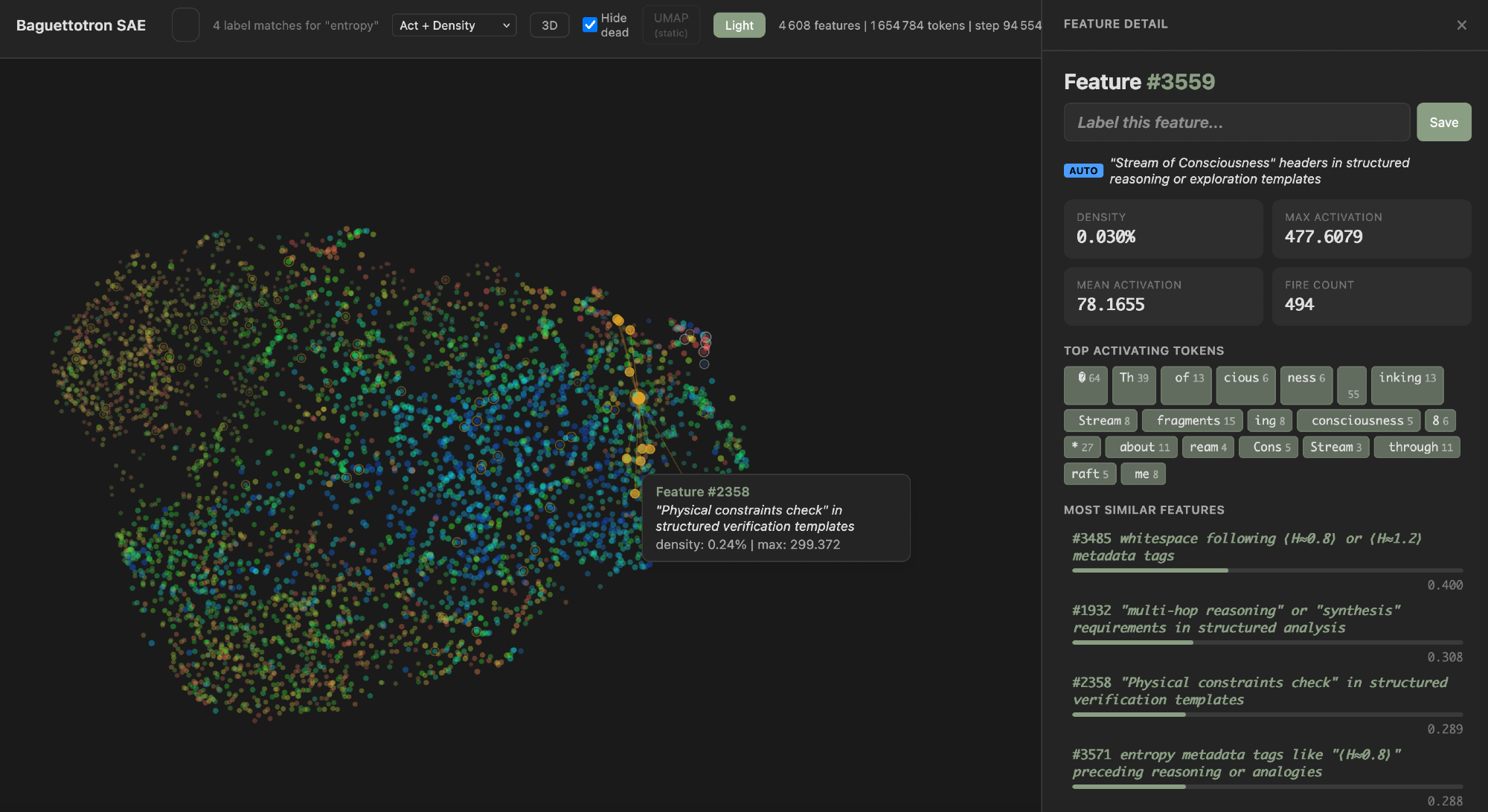
Task: Click the 'through 11' token chip
Action: pyautogui.click(x=1419, y=447)
